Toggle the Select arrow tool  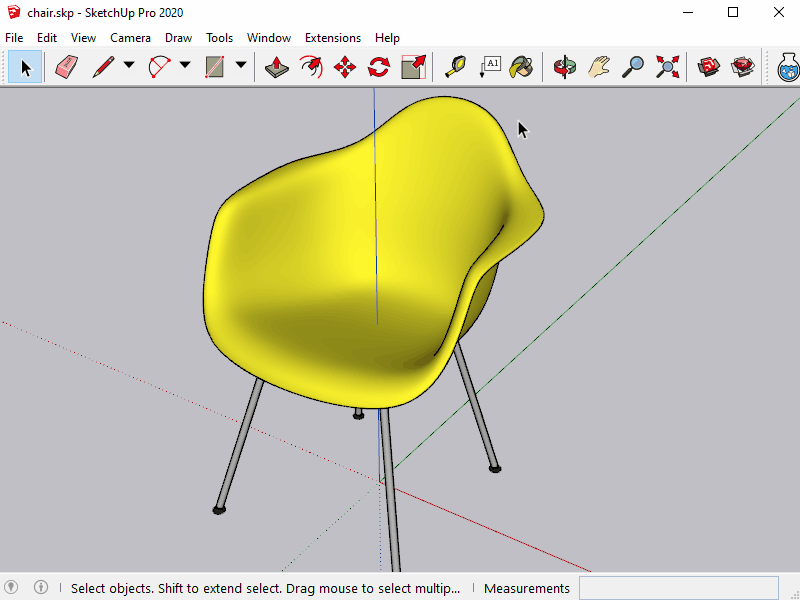(26, 67)
